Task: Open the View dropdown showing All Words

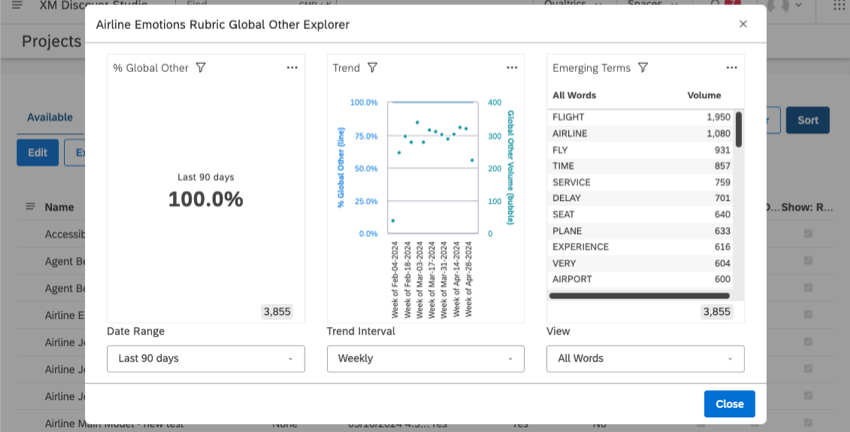Action: pos(645,358)
